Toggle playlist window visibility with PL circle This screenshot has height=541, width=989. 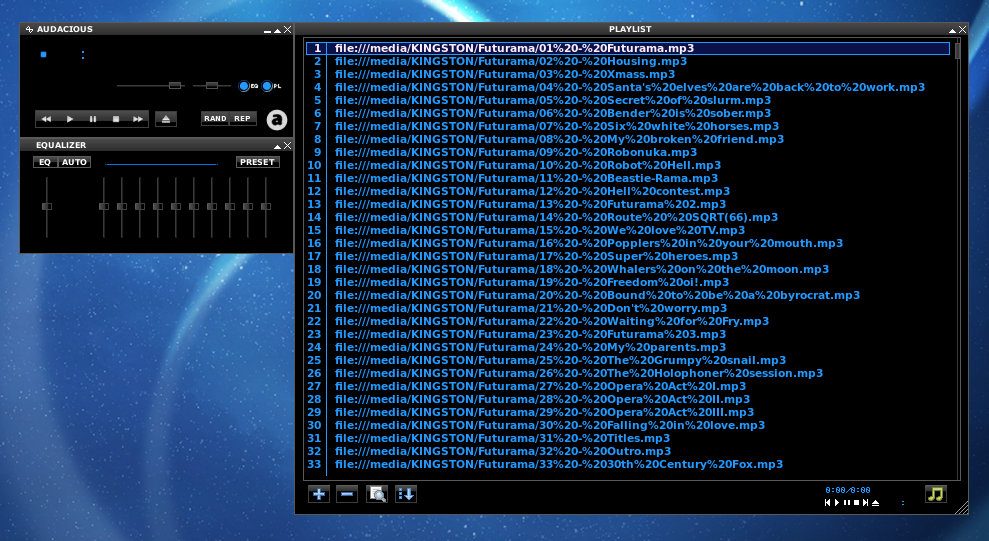pos(267,86)
